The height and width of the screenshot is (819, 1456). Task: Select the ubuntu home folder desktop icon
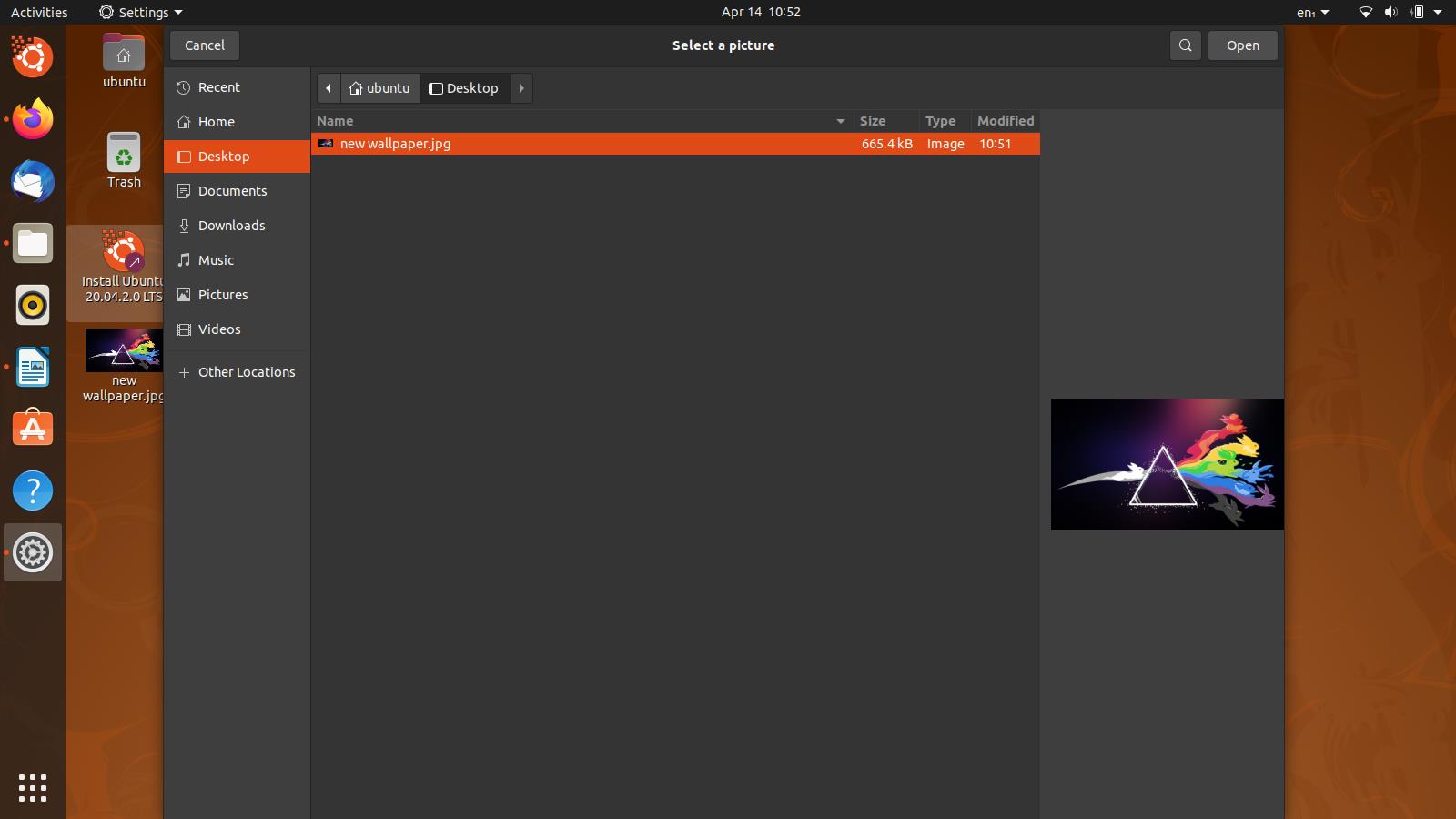coord(124,61)
